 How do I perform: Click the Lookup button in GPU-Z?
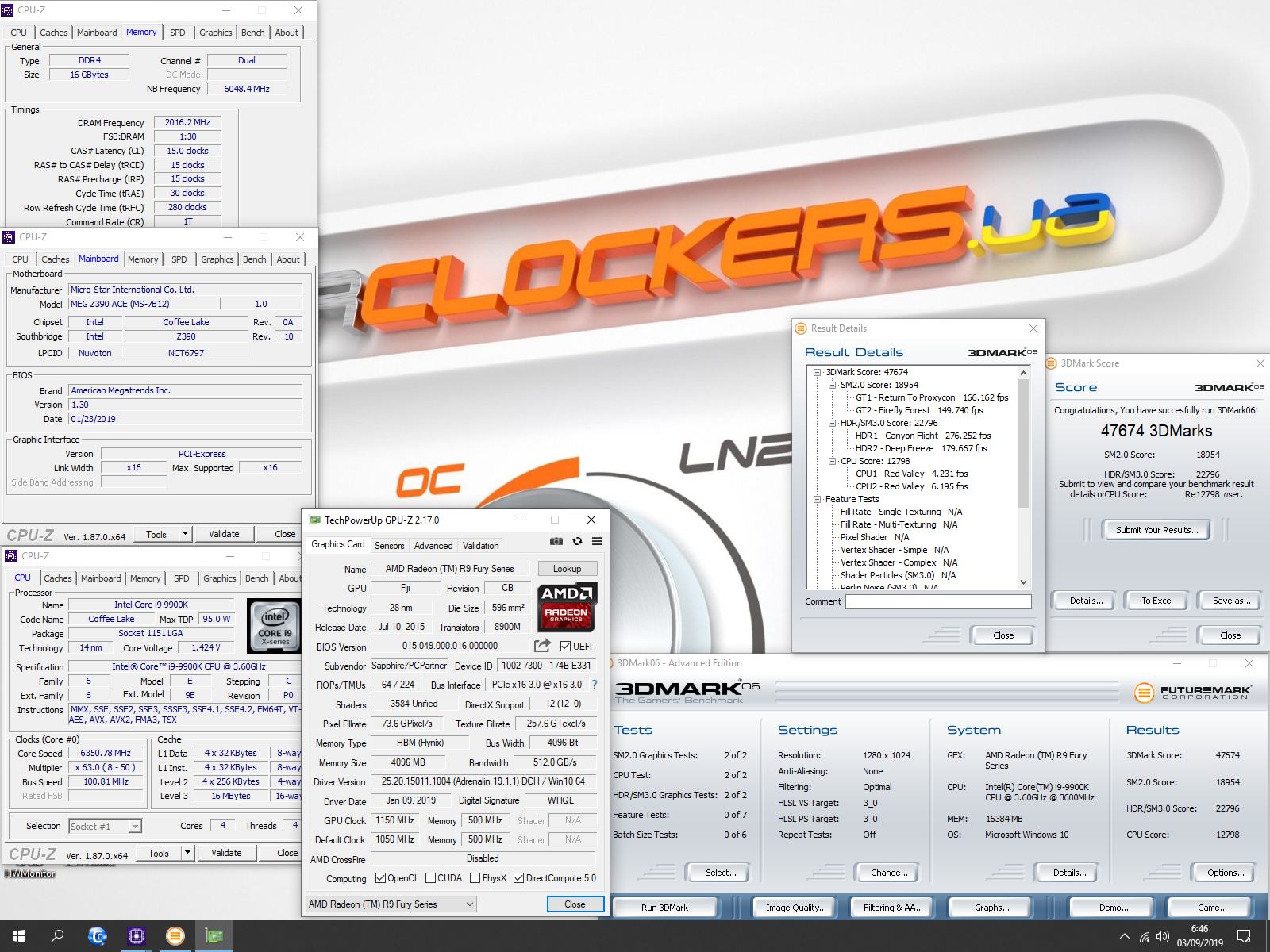coord(567,569)
